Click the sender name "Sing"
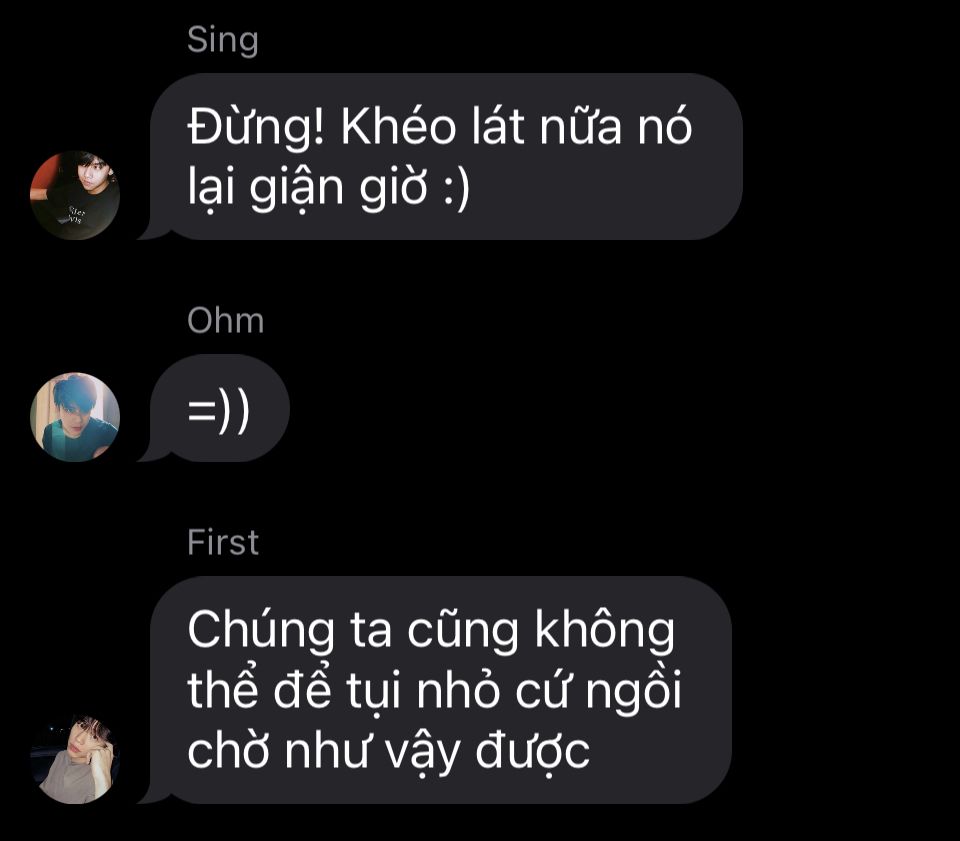 pos(223,42)
